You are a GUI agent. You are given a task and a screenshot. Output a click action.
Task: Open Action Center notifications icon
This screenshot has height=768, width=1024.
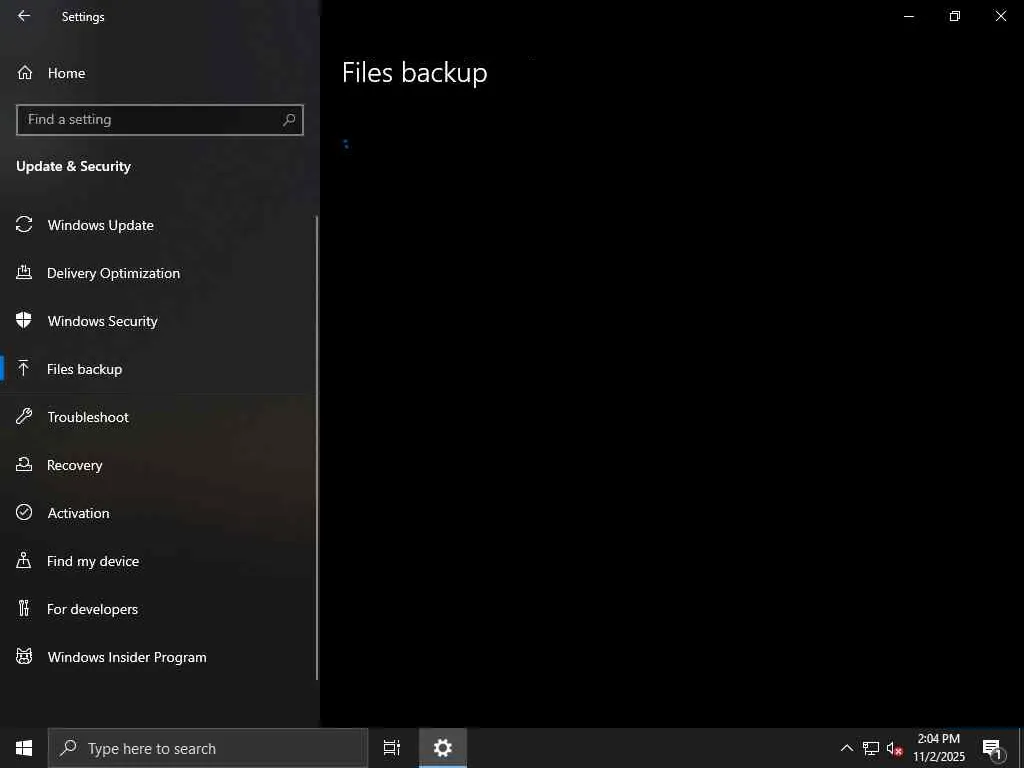point(993,748)
